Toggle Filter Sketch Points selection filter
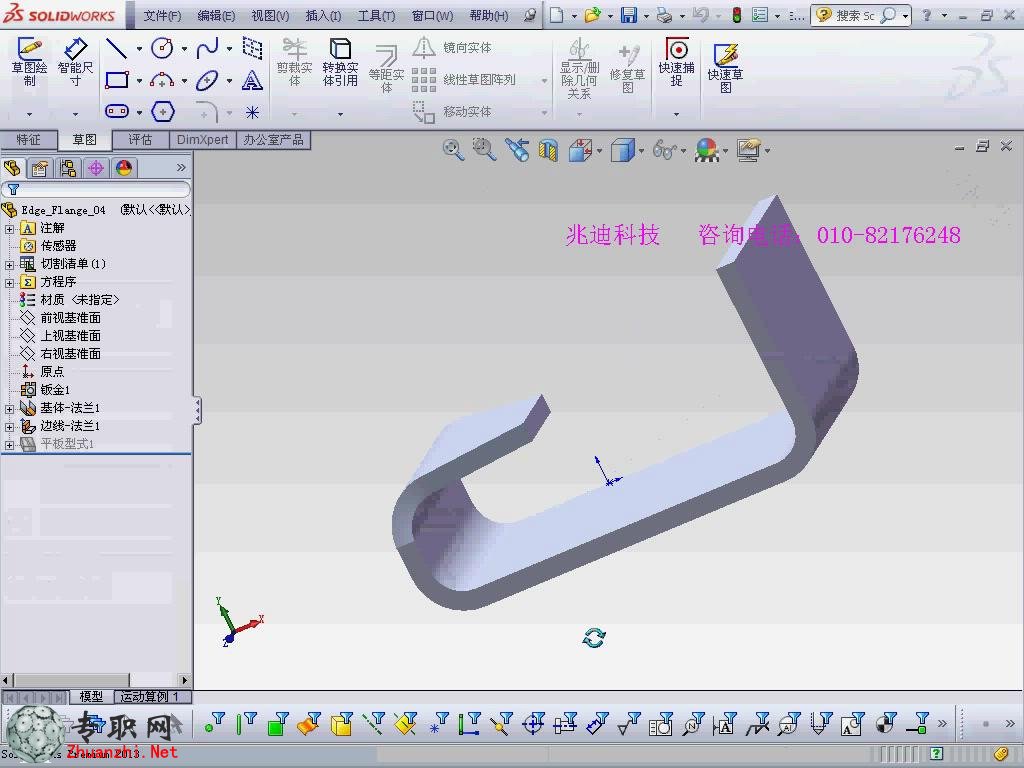The height and width of the screenshot is (768, 1024). point(438,724)
